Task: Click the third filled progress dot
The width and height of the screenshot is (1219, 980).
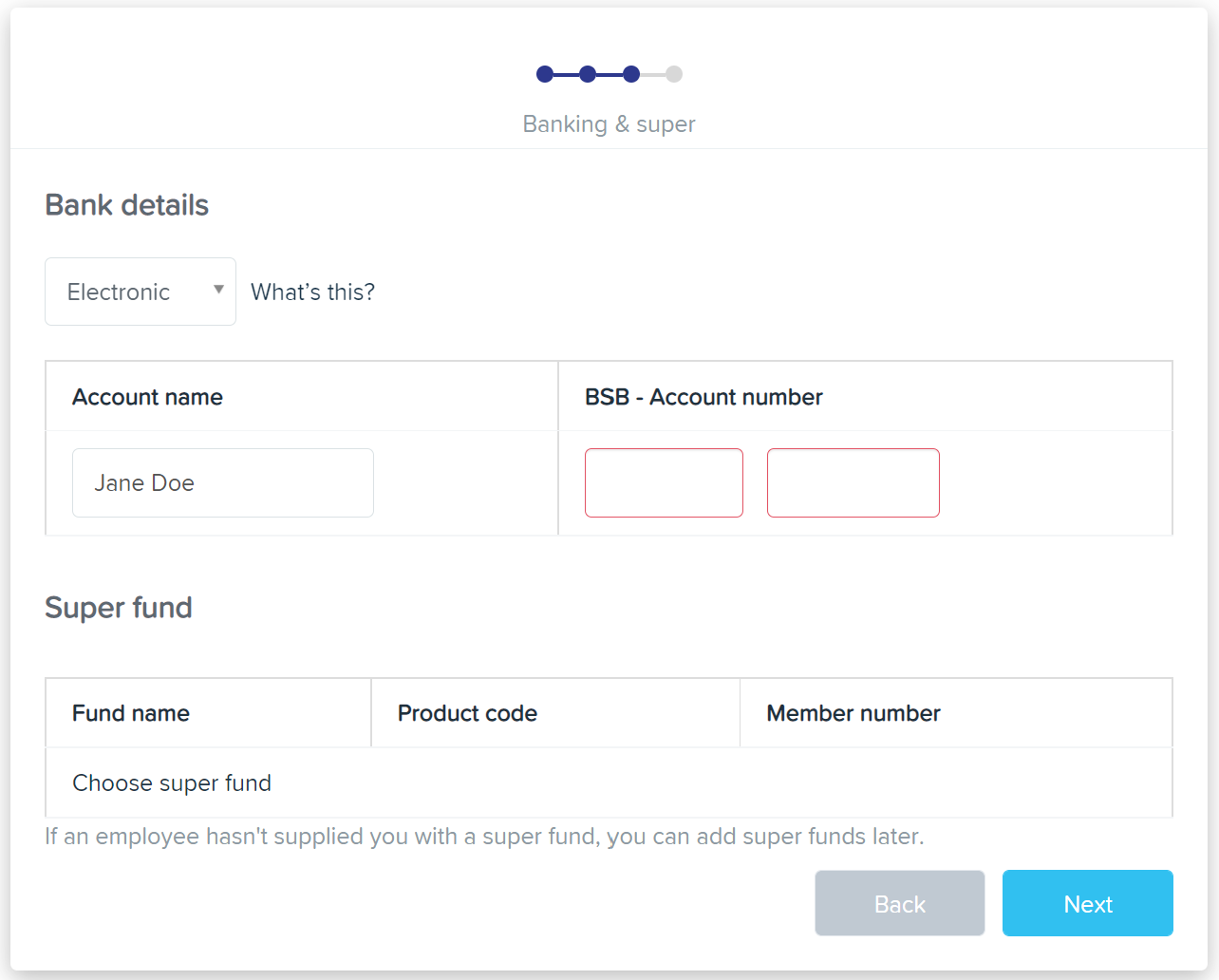Action: point(631,74)
